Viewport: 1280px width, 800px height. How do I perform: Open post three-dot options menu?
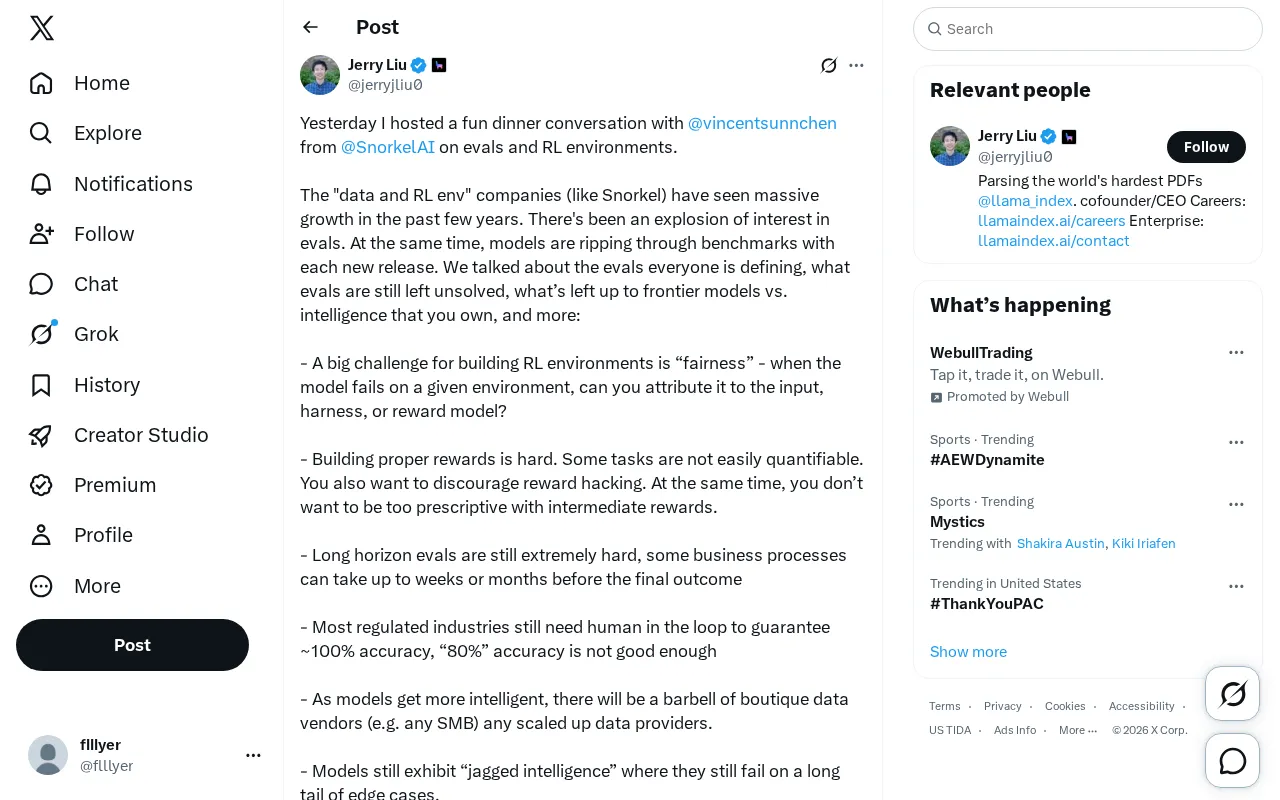click(x=856, y=65)
